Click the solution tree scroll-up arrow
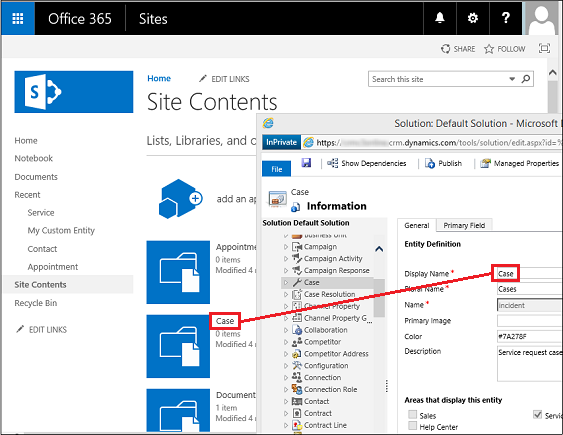This screenshot has height=435, width=563. tap(379, 249)
